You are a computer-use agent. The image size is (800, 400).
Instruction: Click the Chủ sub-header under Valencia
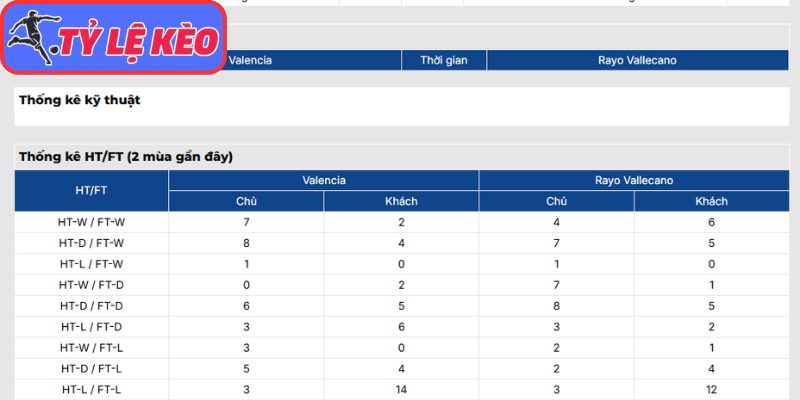[246, 201]
